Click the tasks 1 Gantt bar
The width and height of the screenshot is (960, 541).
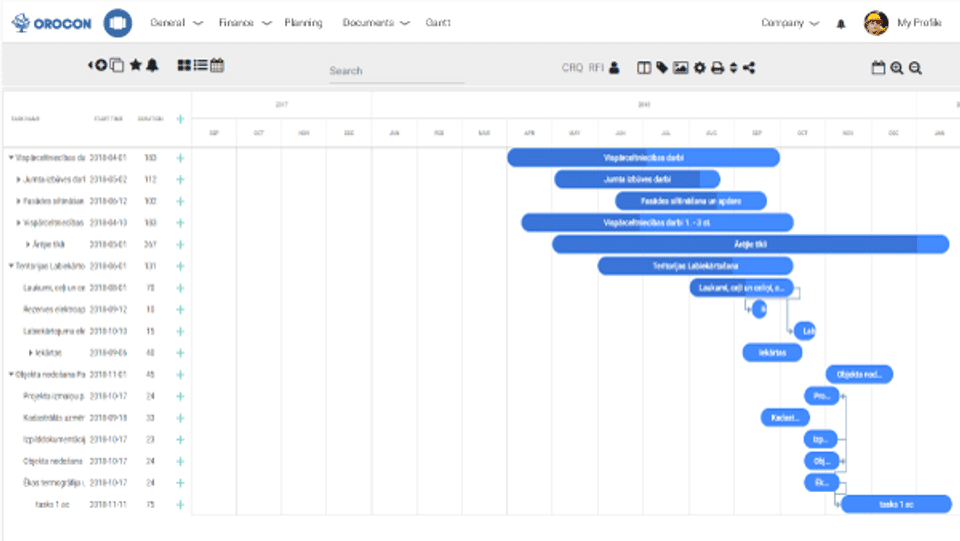pos(896,505)
